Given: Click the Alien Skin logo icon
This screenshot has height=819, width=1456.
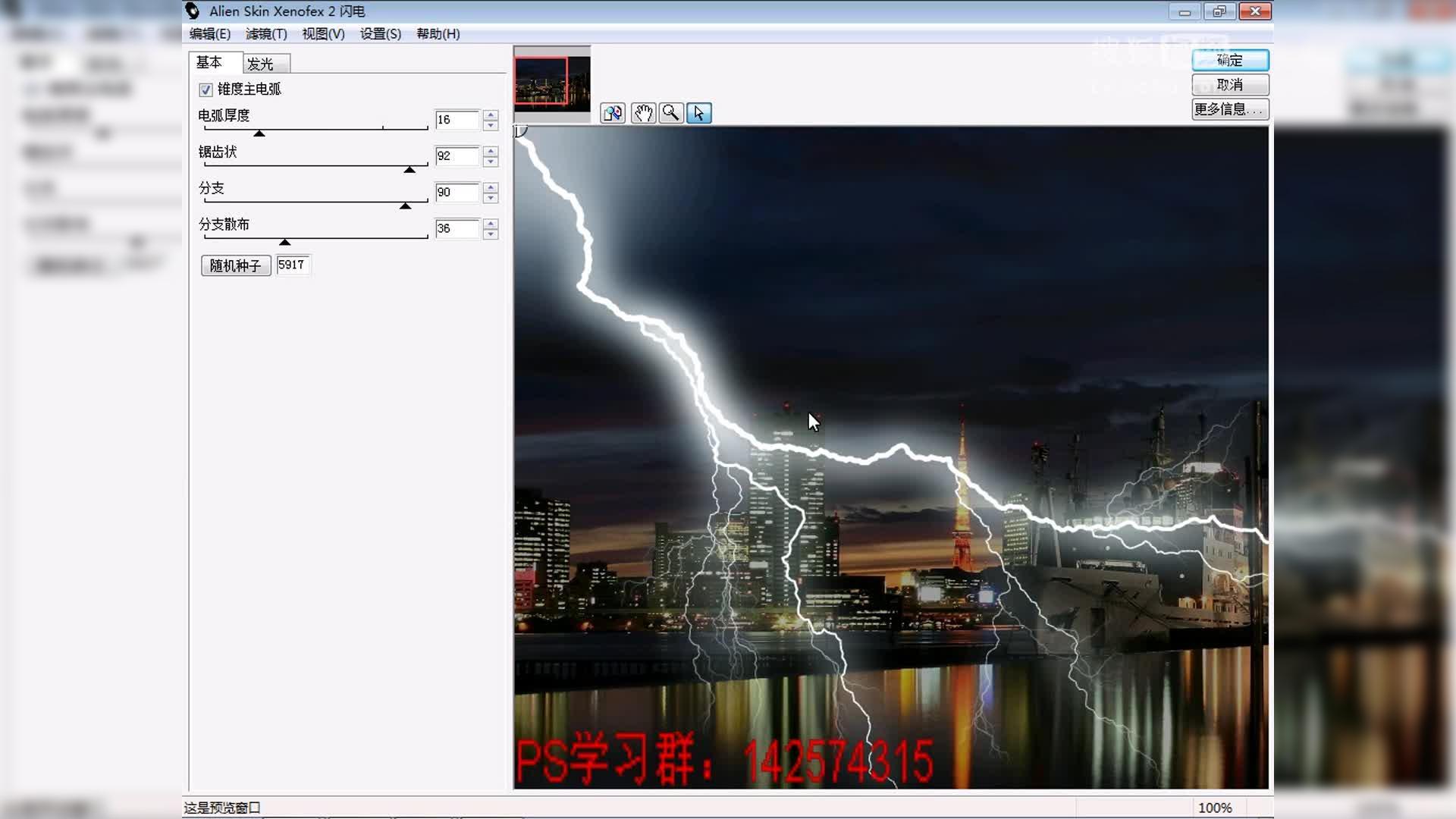Looking at the screenshot, I should click(193, 11).
